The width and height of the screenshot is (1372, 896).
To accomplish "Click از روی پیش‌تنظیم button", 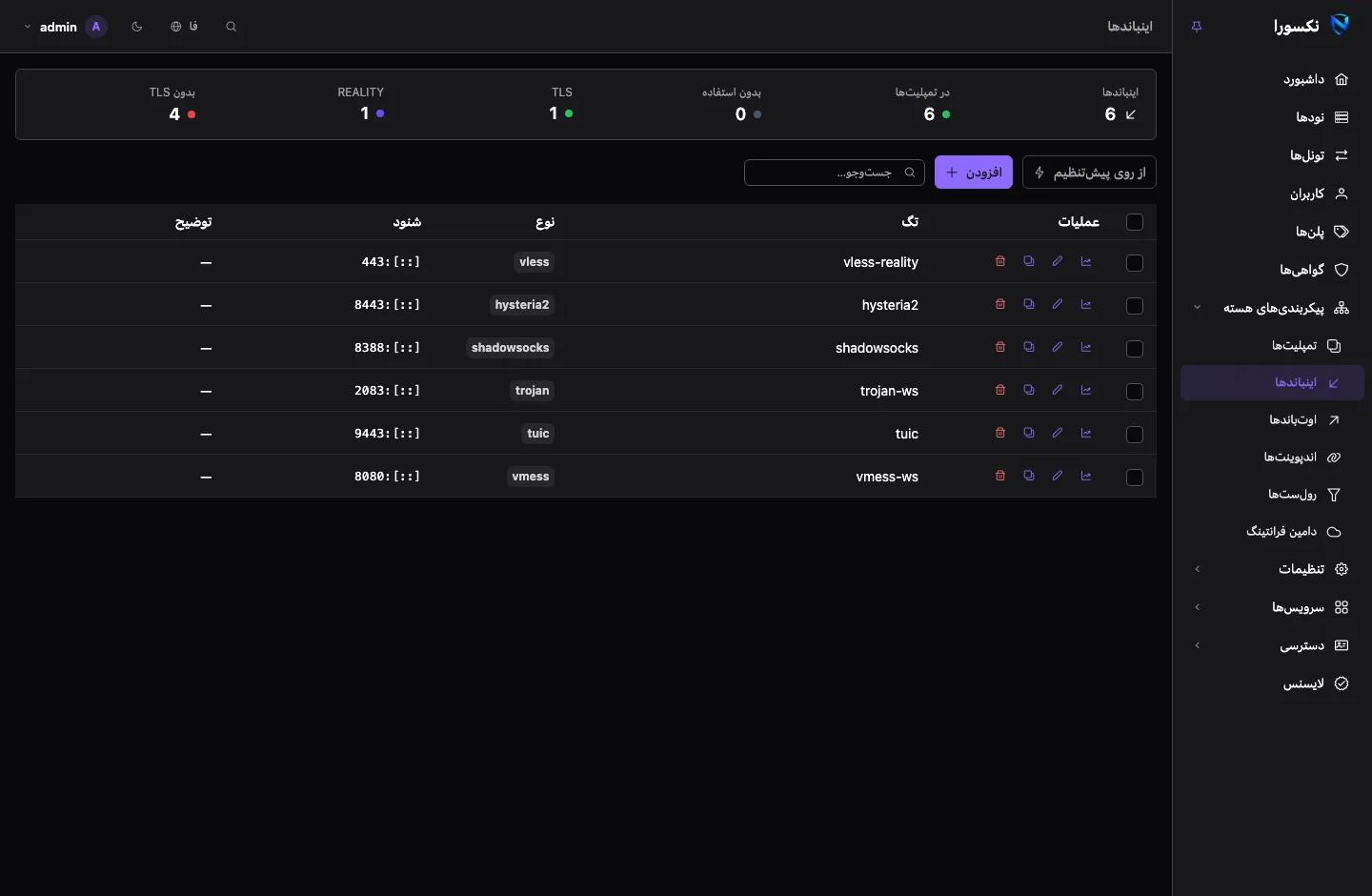I will coord(1089,173).
